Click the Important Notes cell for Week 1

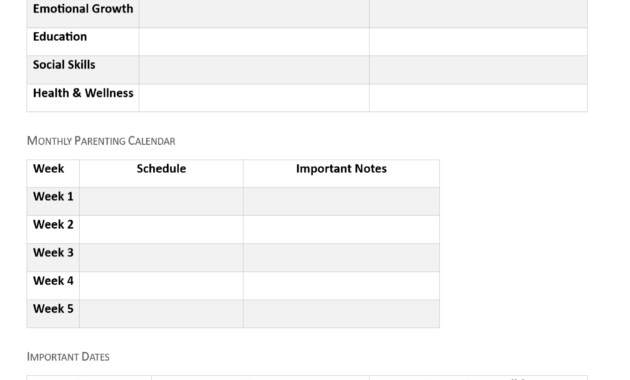[x=341, y=202]
